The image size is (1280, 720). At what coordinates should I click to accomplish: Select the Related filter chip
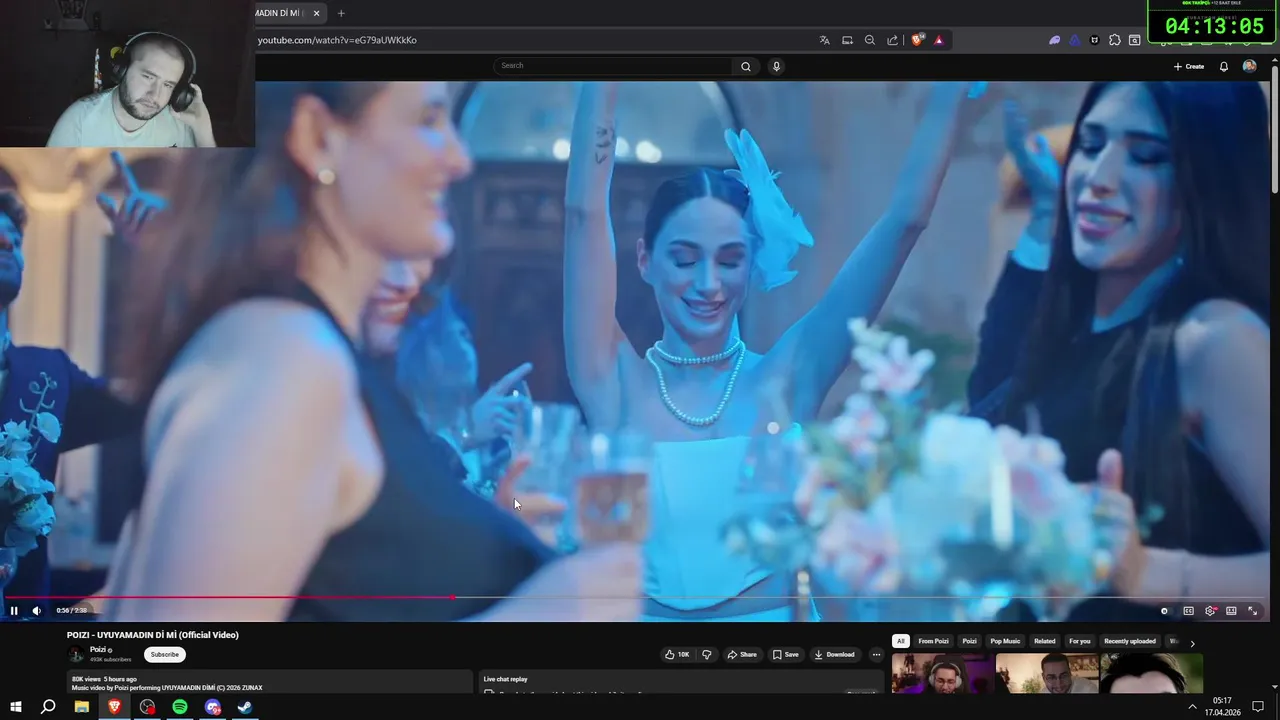click(1045, 641)
